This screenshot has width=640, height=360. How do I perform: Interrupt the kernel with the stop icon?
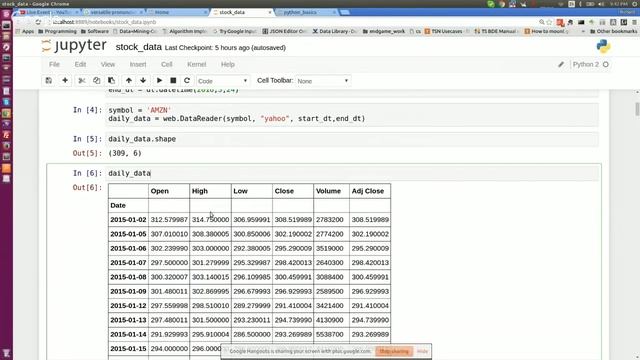tap(173, 80)
